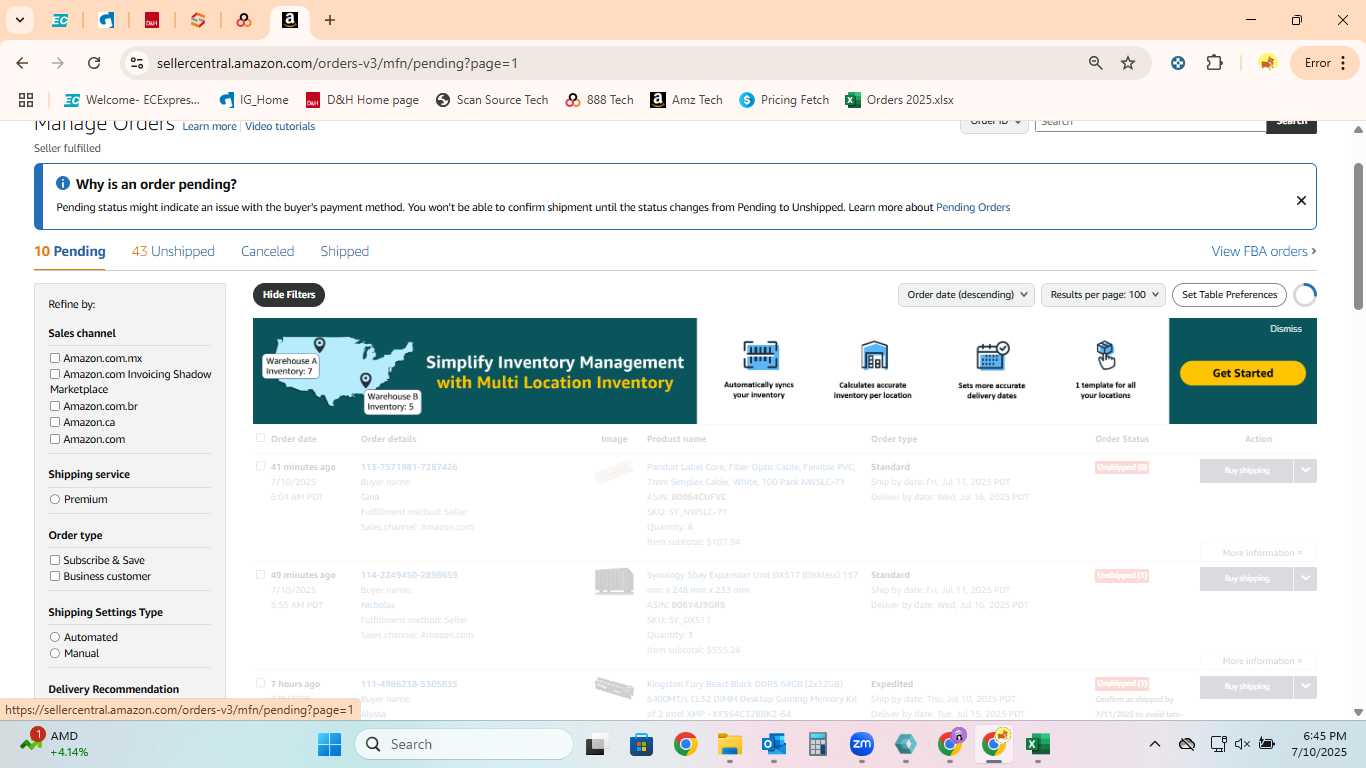The width and height of the screenshot is (1366, 768).
Task: Open File Explorer from the taskbar
Action: [729, 744]
